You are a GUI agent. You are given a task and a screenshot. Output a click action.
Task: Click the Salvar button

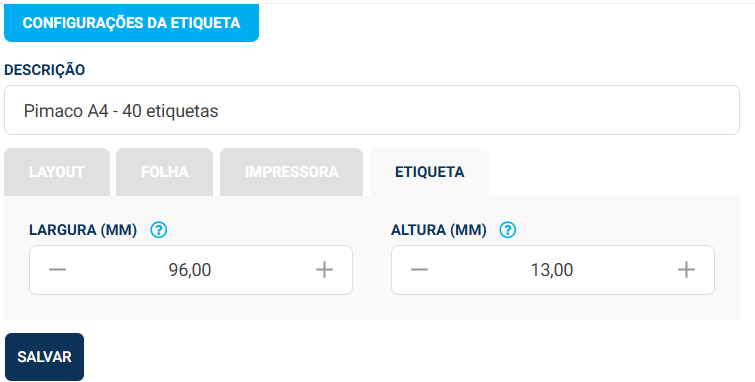click(44, 357)
